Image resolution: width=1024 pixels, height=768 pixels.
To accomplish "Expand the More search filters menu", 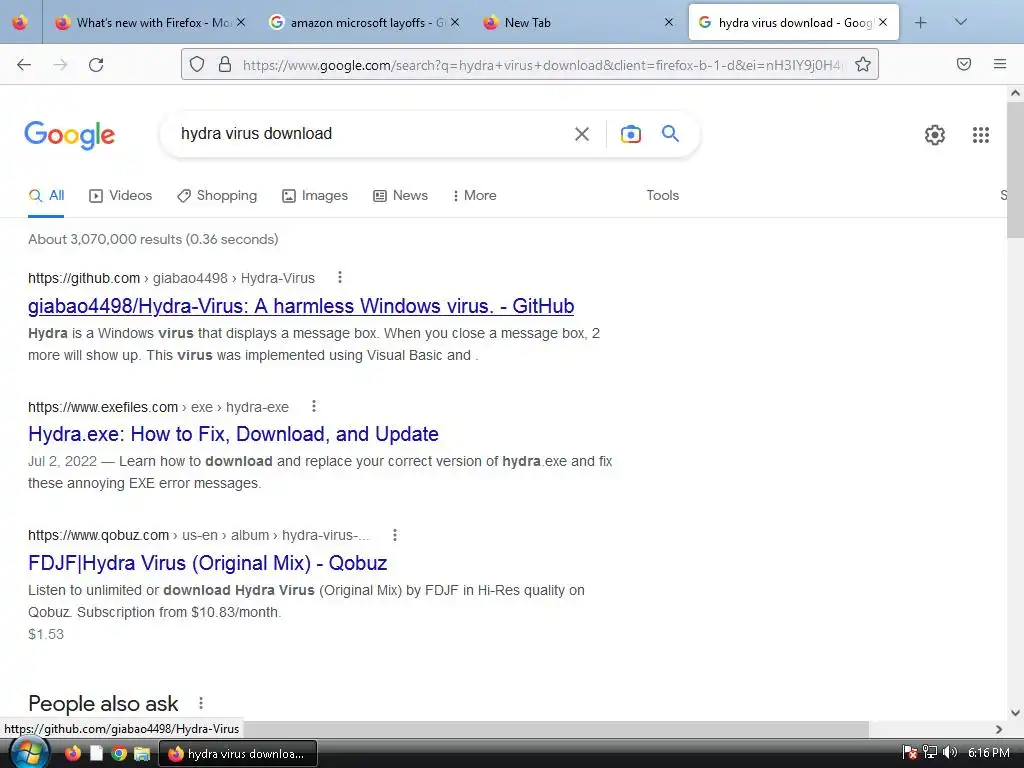I will pos(475,195).
